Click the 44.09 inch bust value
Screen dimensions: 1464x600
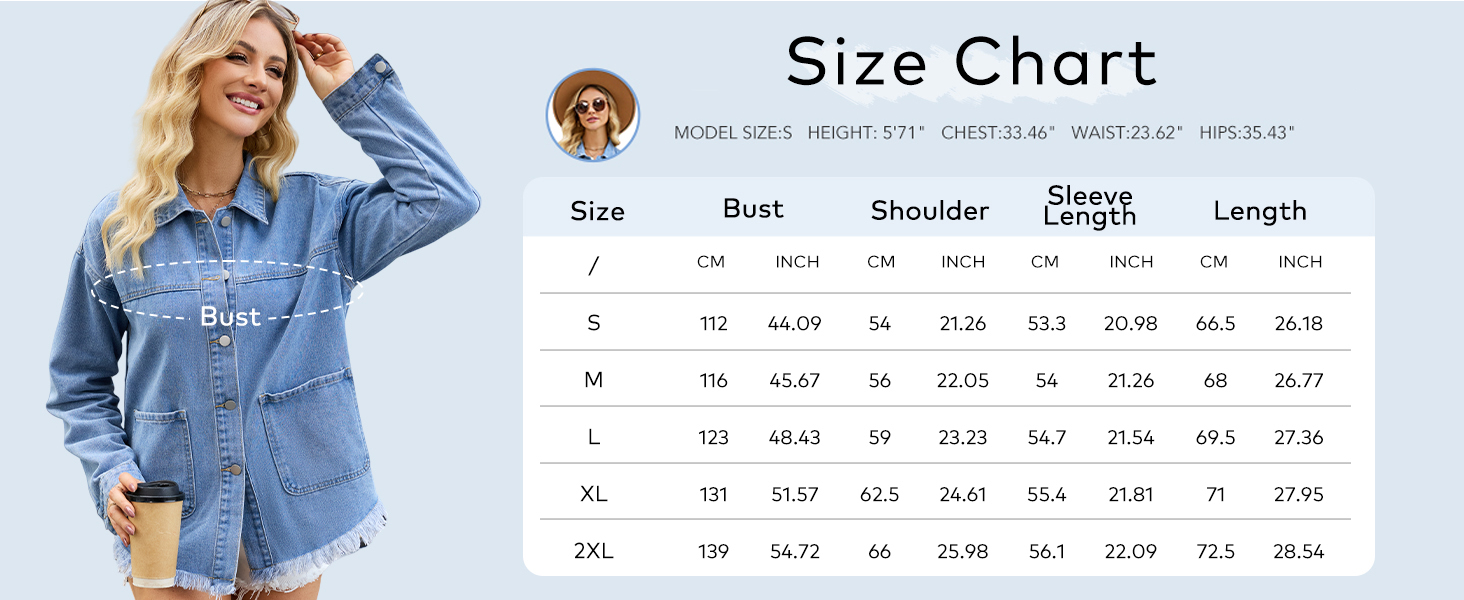[x=794, y=323]
